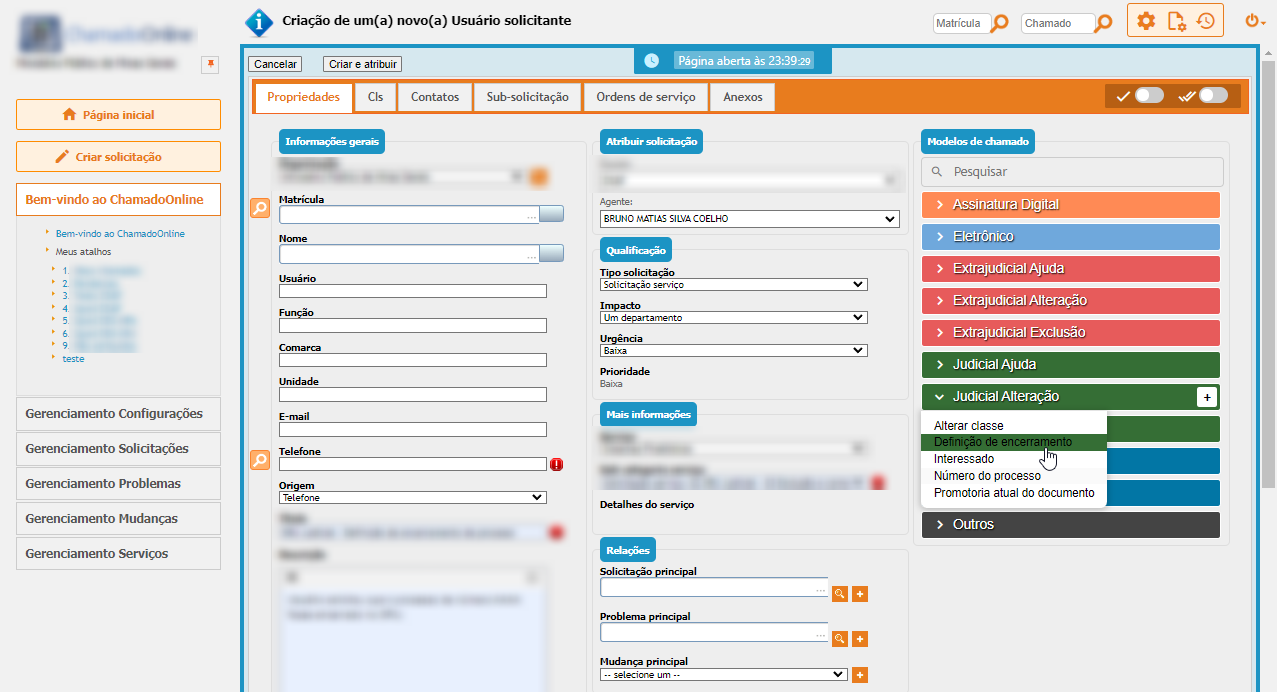Expand the Assinatura Digital model group
Viewport: 1277px width, 692px height.
point(1071,205)
